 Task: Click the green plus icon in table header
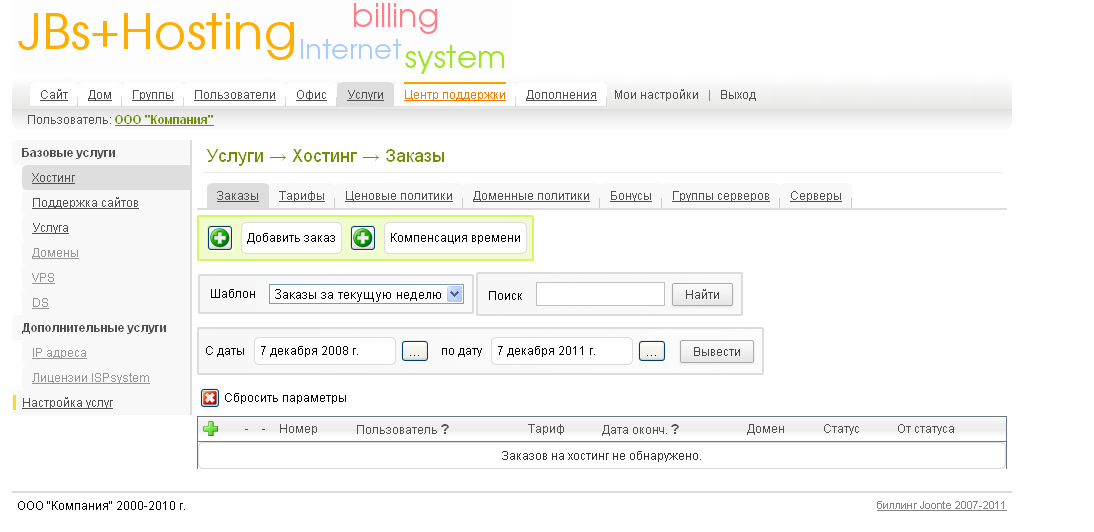[211, 429]
